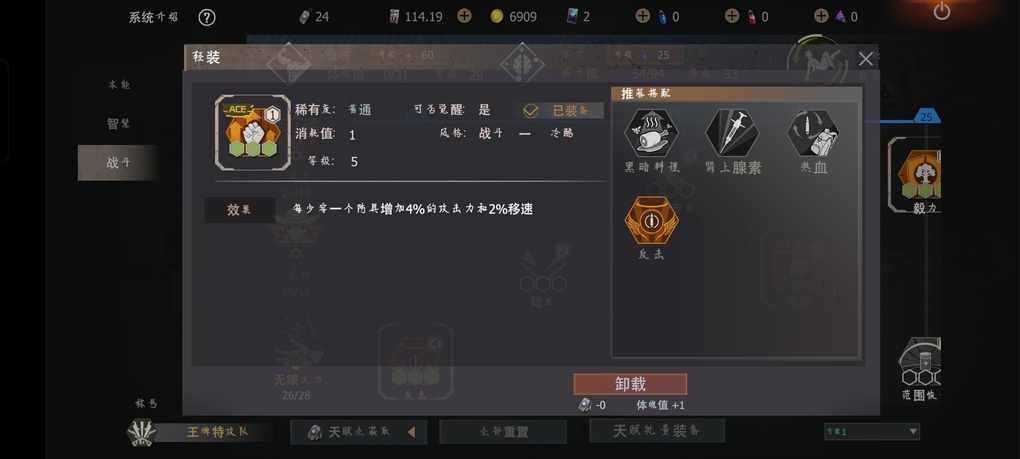This screenshot has height=459, width=1020.
Task: Click the 全部重置 reset button
Action: coord(503,432)
